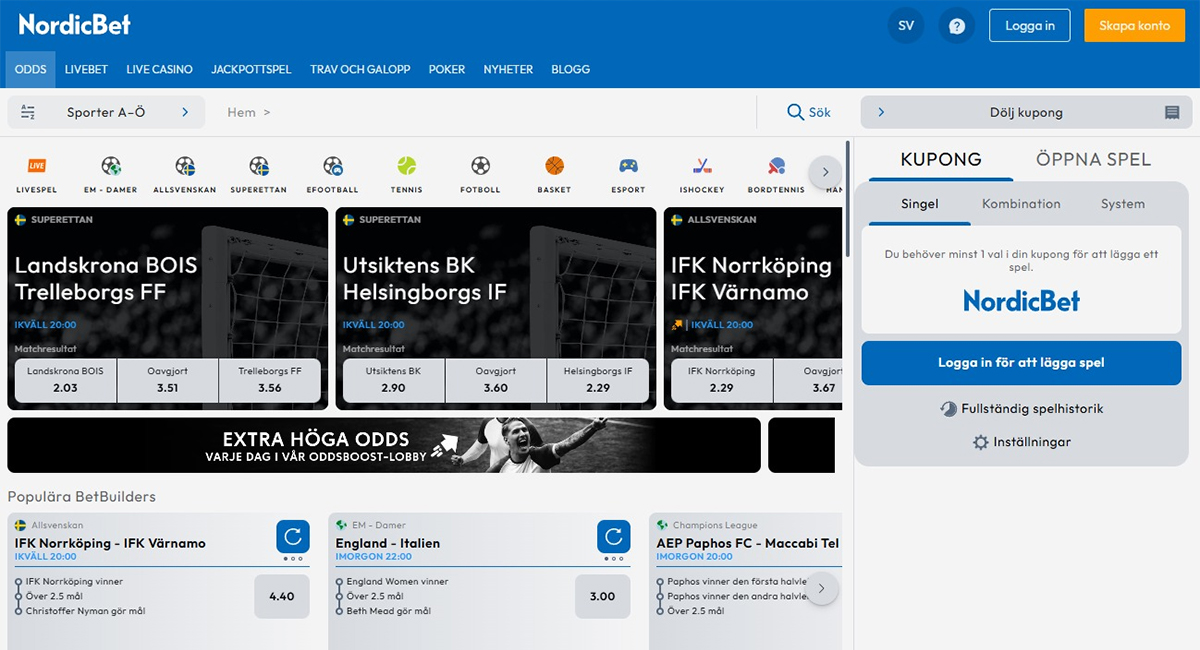Collapse coupon with Dölj kupong chevron
Viewport: 1200px width, 650px height.
tap(881, 112)
